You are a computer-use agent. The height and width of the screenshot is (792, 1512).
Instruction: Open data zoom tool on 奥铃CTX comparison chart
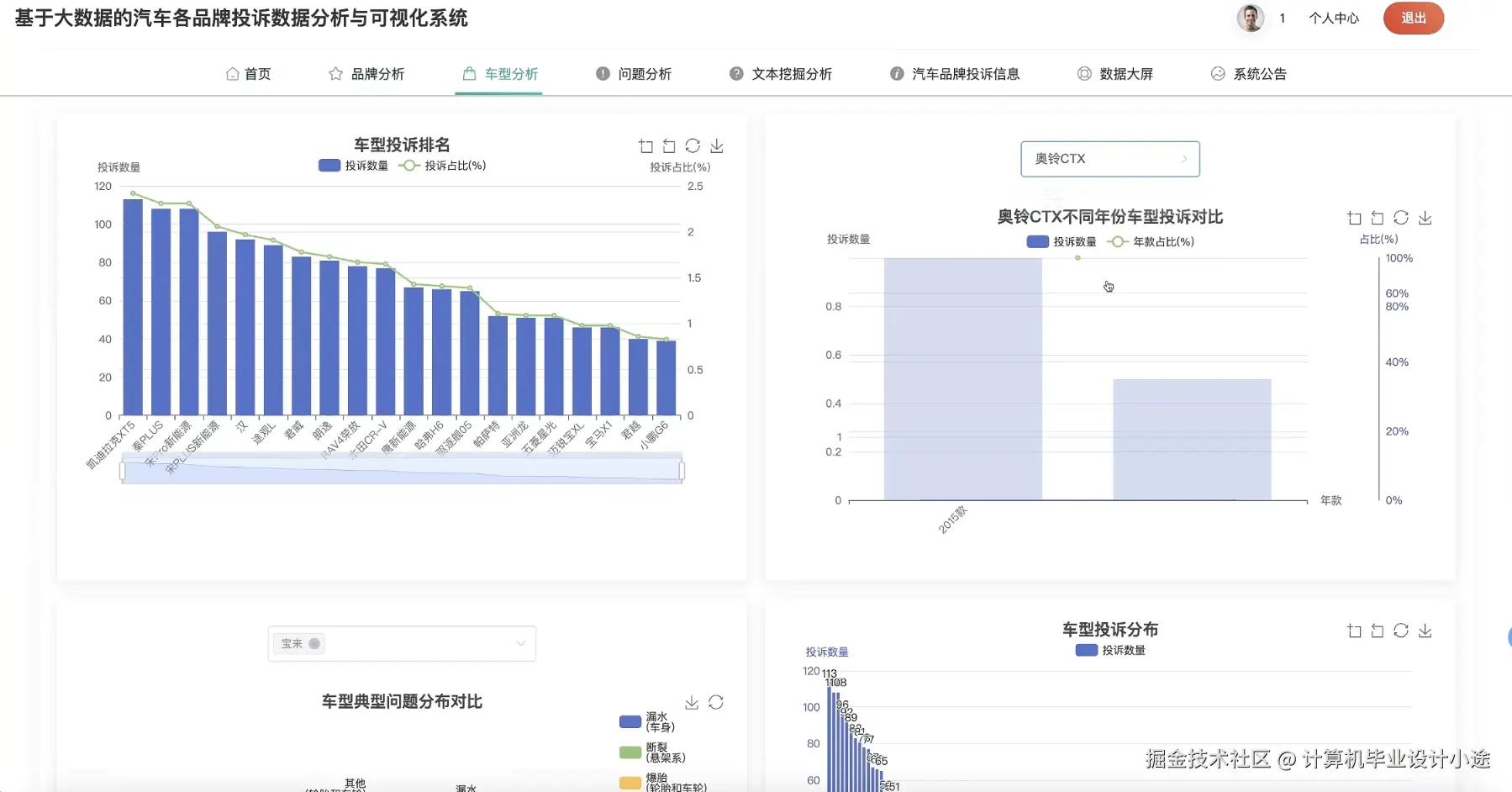(x=1354, y=217)
